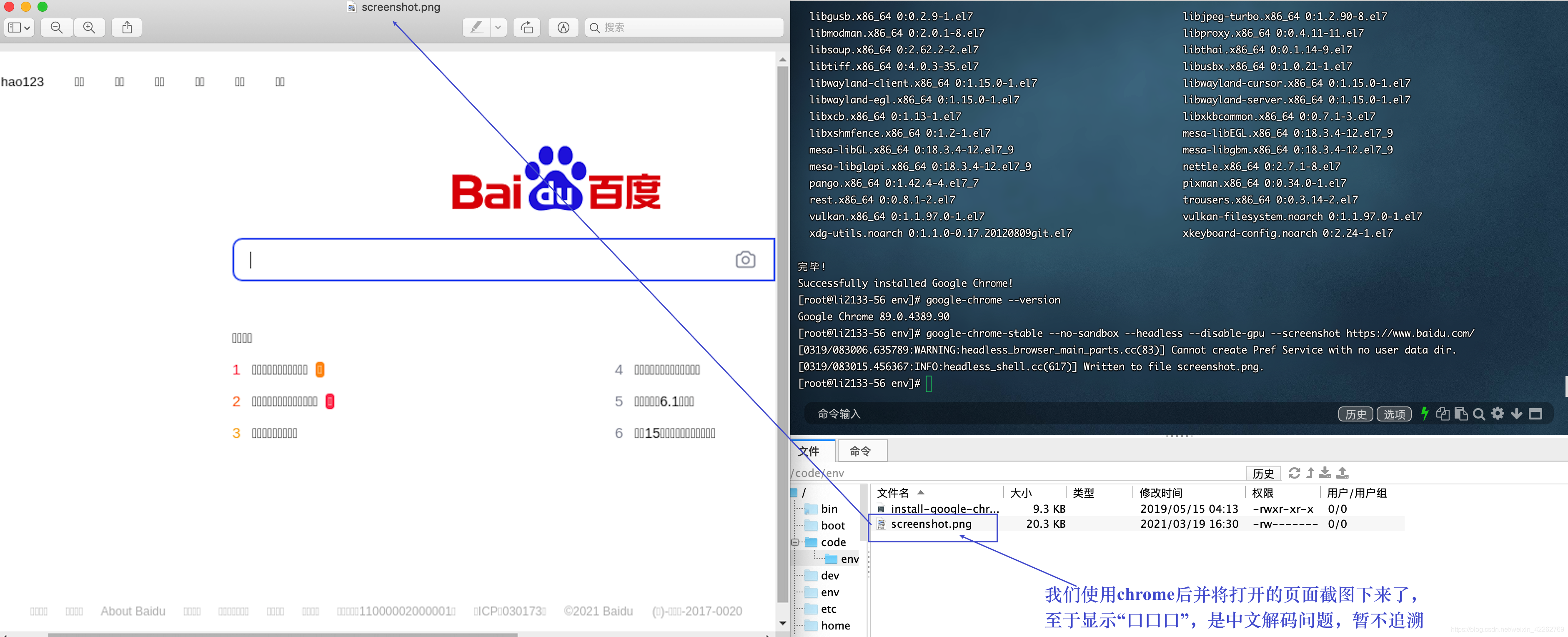Open terminal settings gear icon
This screenshot has width=1568, height=637.
(x=1498, y=414)
